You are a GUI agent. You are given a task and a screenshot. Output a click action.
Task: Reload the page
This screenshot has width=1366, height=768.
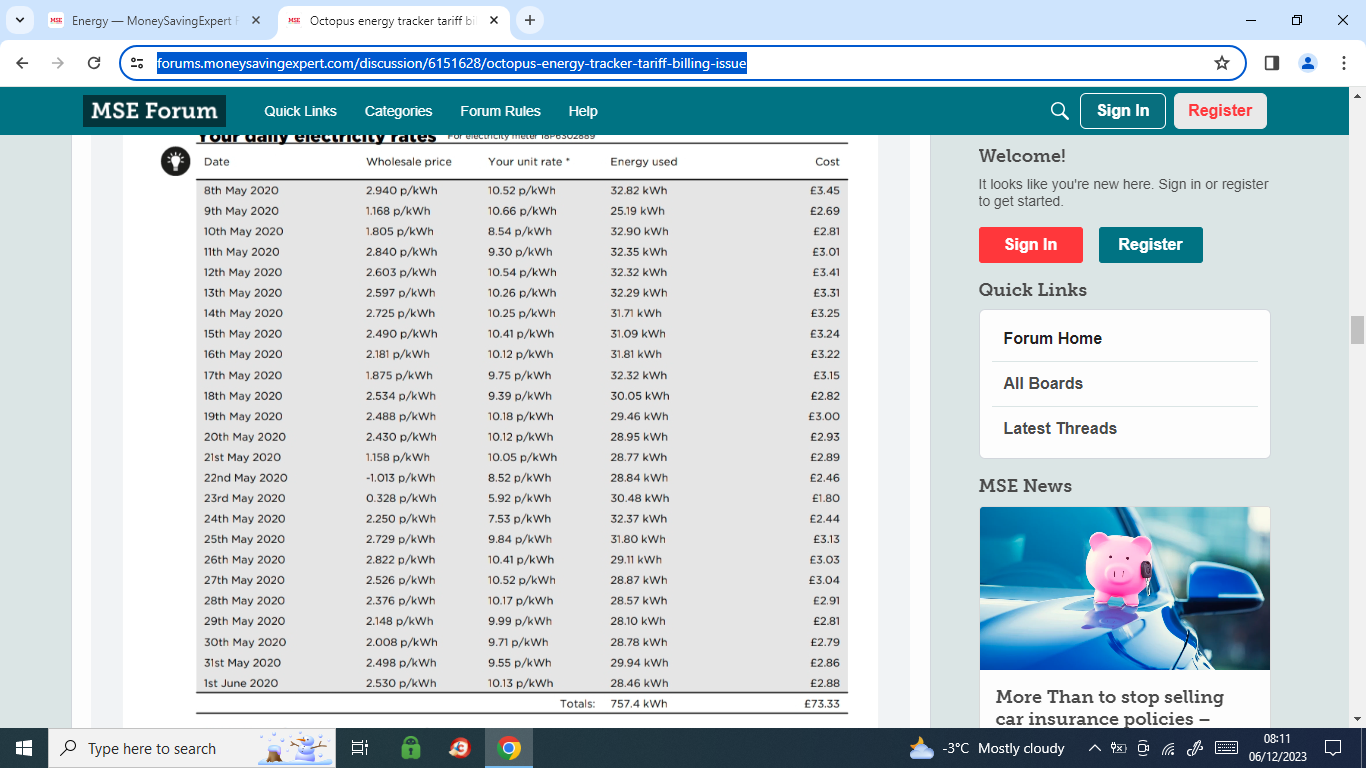click(x=94, y=63)
